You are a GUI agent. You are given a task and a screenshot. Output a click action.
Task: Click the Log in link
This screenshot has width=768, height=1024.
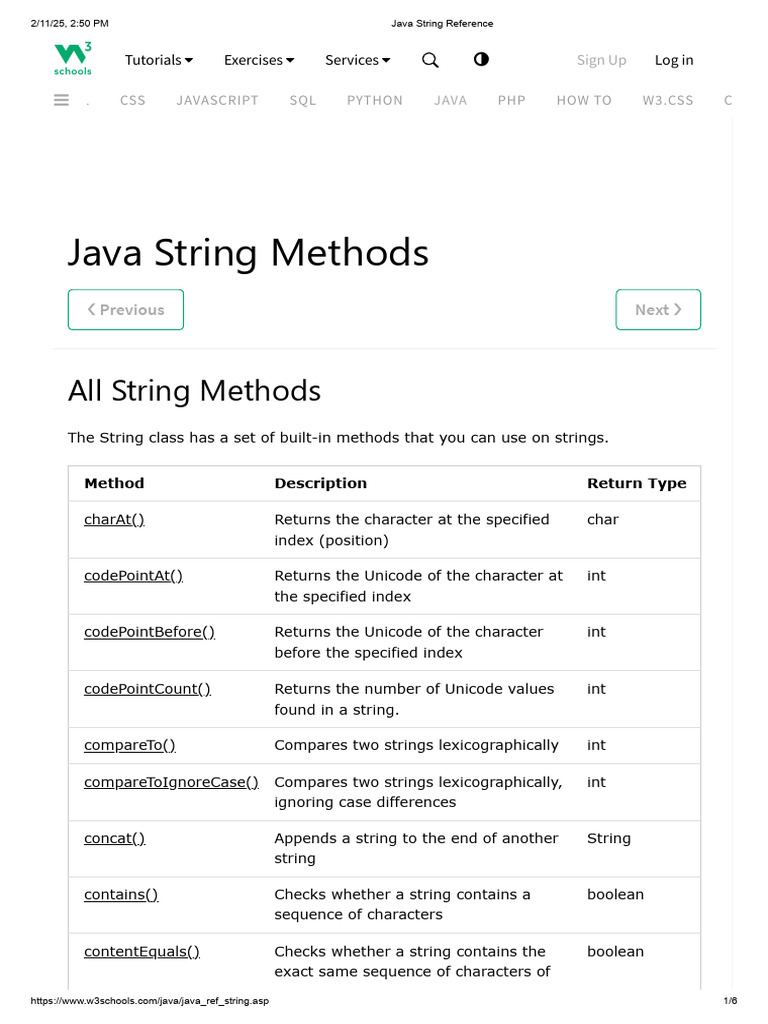tap(674, 60)
